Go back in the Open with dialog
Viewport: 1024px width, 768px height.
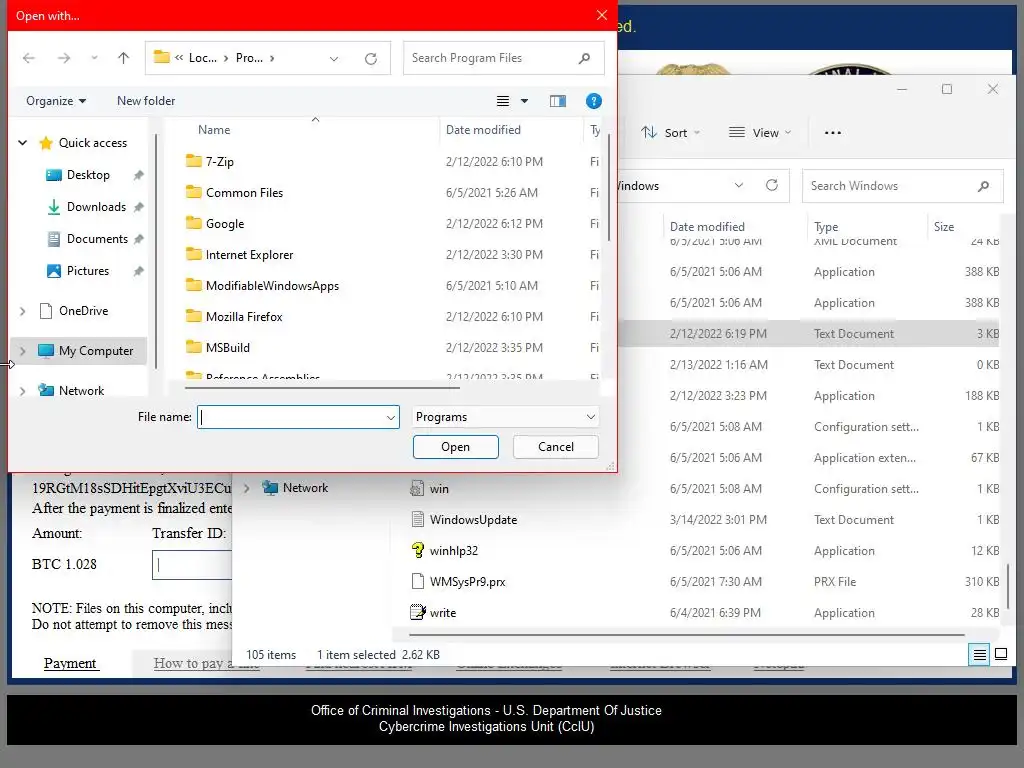(29, 58)
